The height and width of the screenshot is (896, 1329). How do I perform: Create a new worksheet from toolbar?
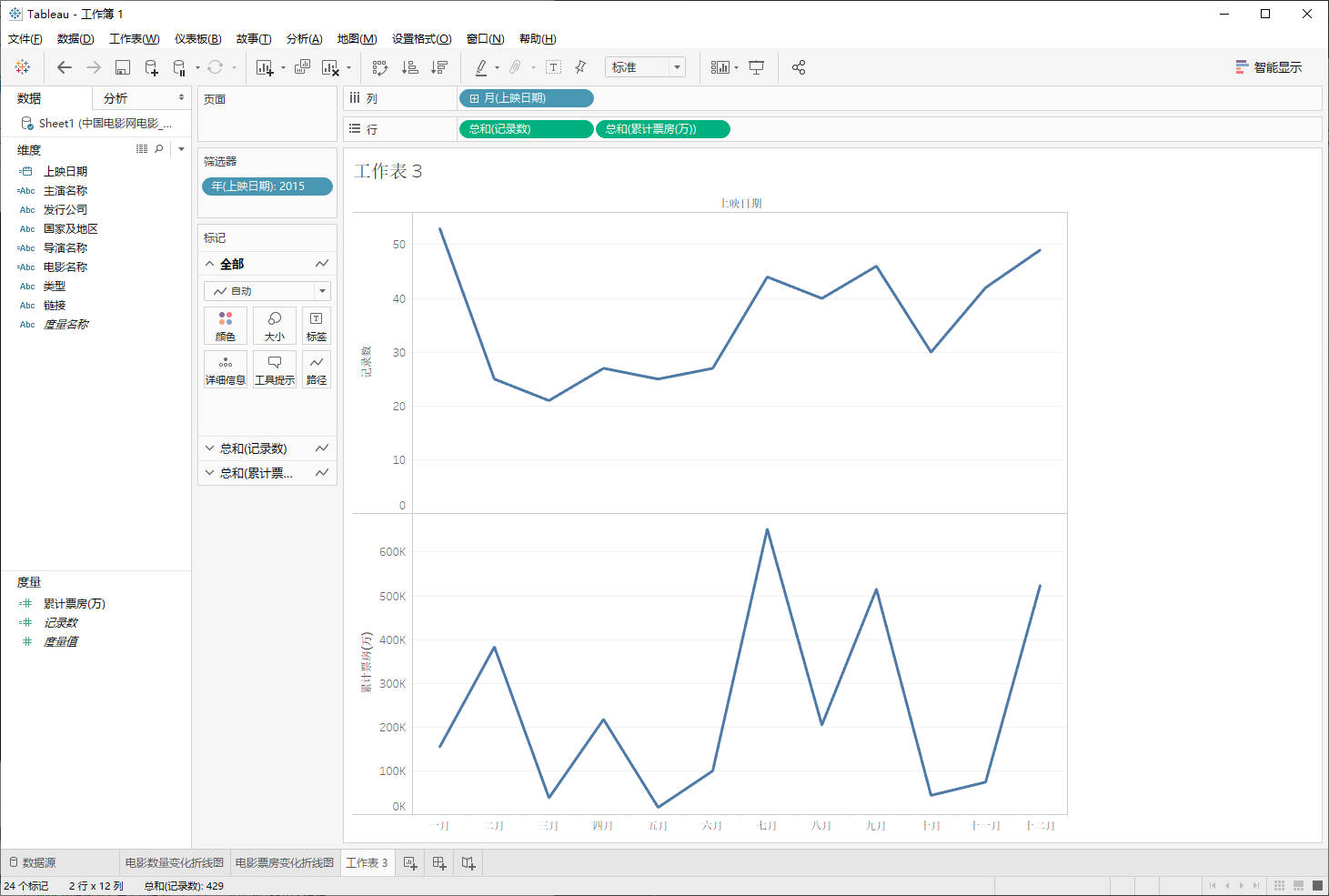pos(265,67)
